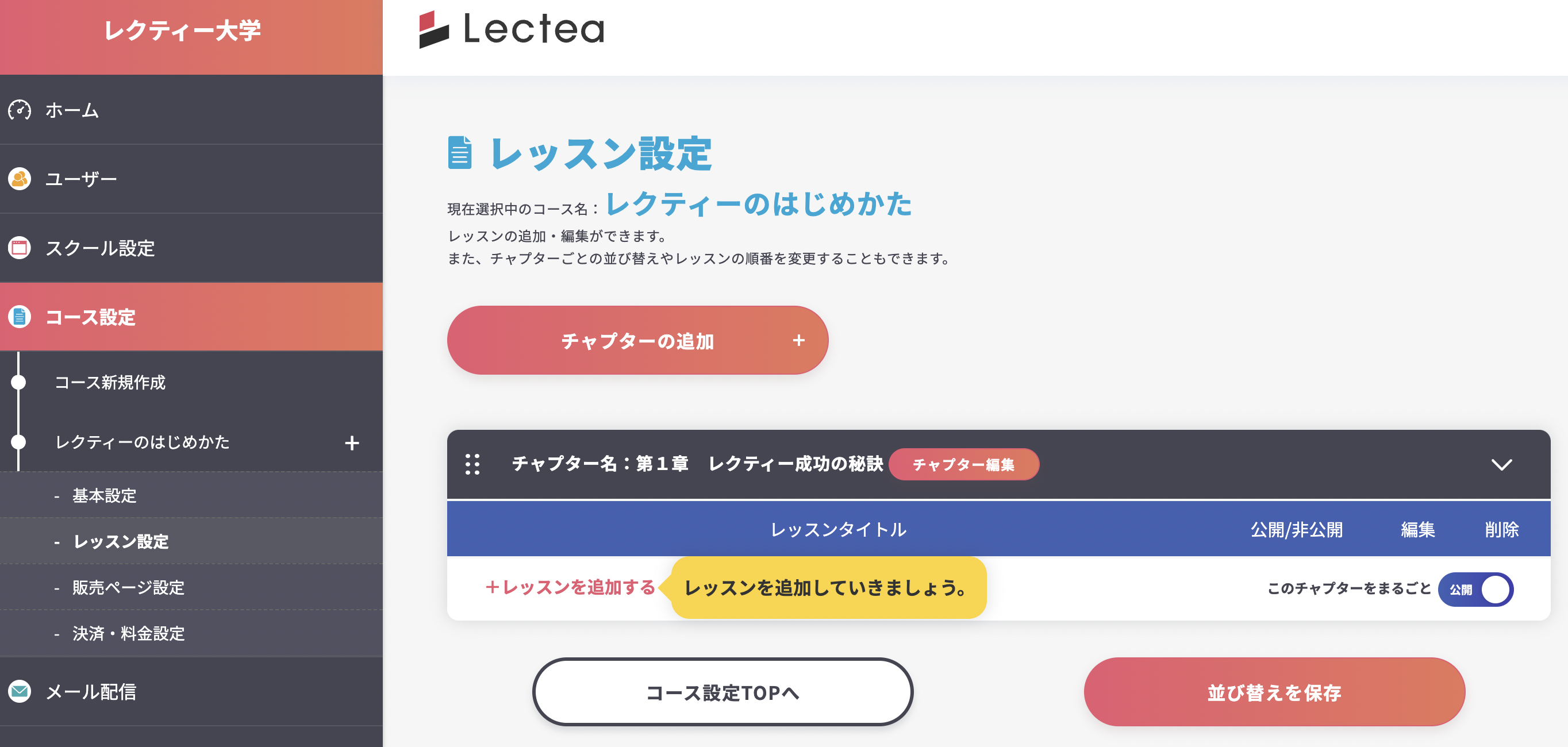Open 販売ページ設定 from the sidebar
This screenshot has width=1568, height=747.
[129, 588]
